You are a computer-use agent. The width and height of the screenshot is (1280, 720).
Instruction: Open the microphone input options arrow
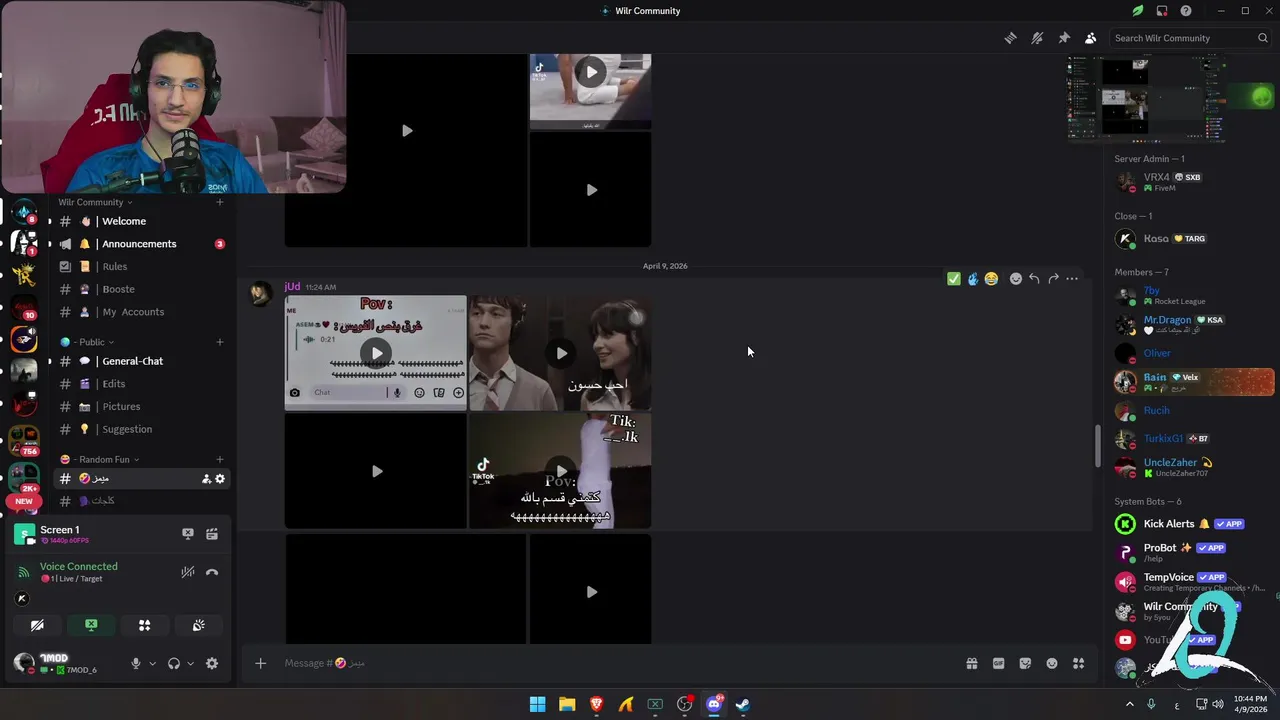(152, 663)
